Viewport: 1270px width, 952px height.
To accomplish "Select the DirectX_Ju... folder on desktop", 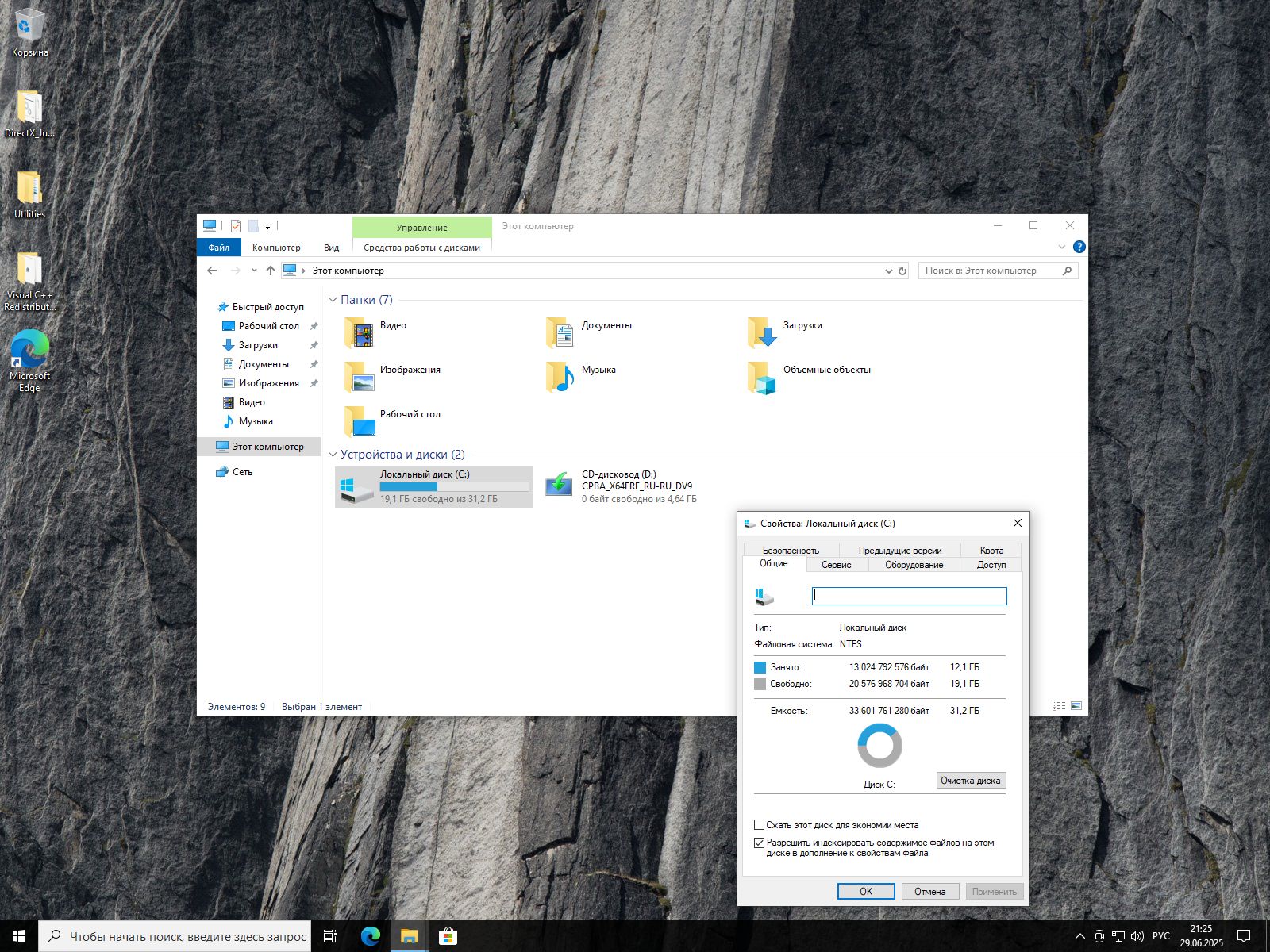I will pyautogui.click(x=29, y=113).
